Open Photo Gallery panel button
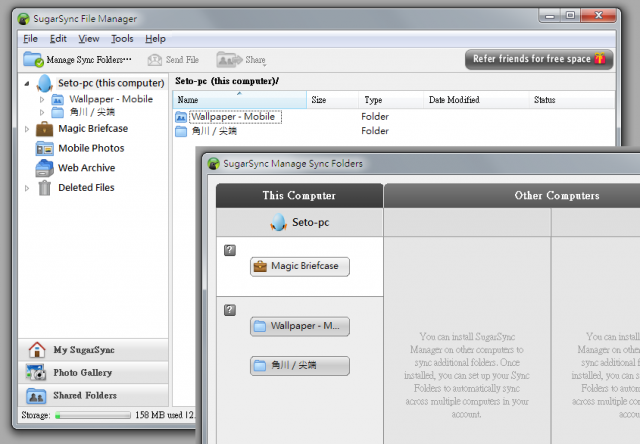The image size is (640, 444). (93, 373)
